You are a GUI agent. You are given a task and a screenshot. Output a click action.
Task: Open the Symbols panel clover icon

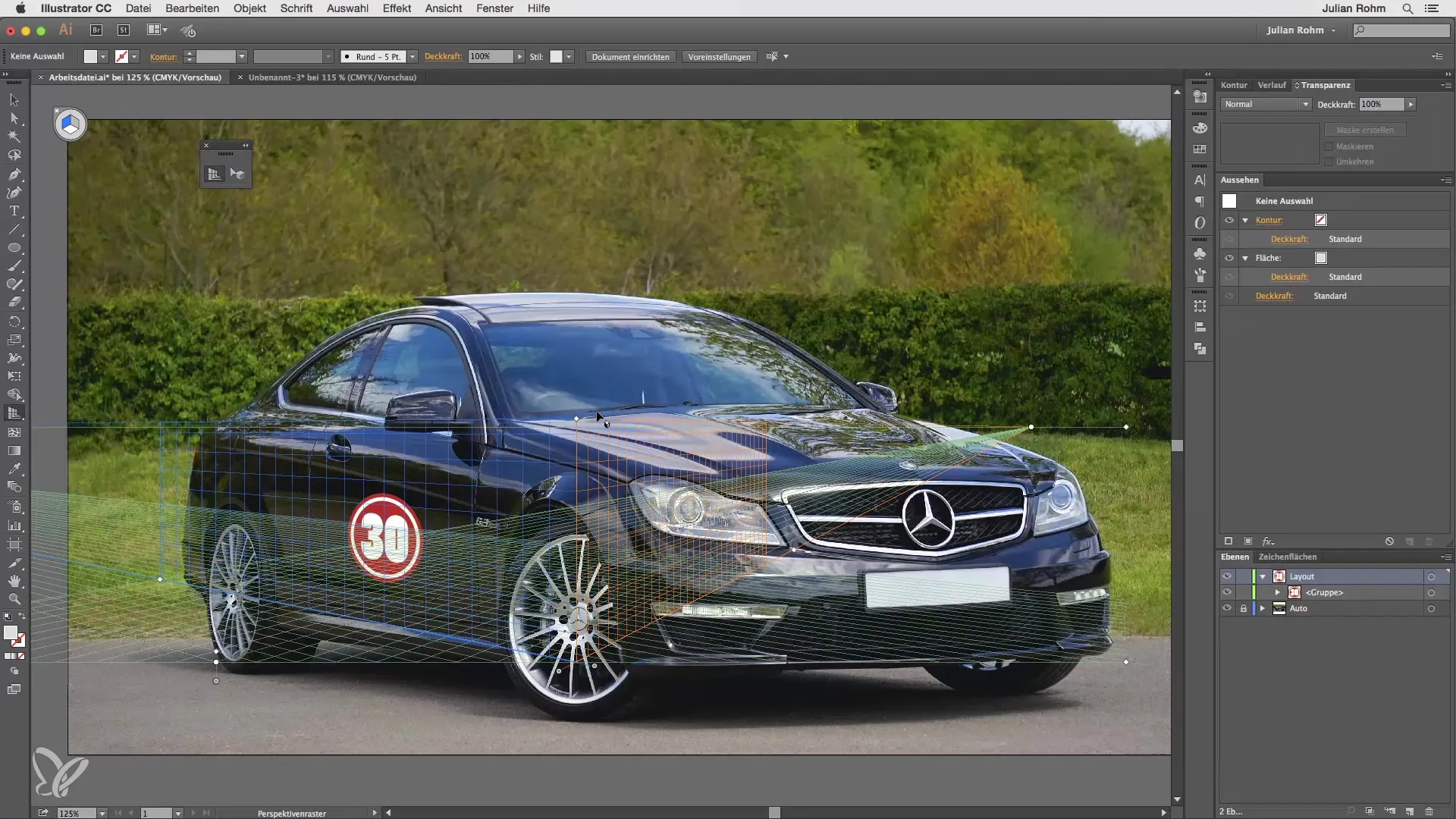(x=1200, y=253)
